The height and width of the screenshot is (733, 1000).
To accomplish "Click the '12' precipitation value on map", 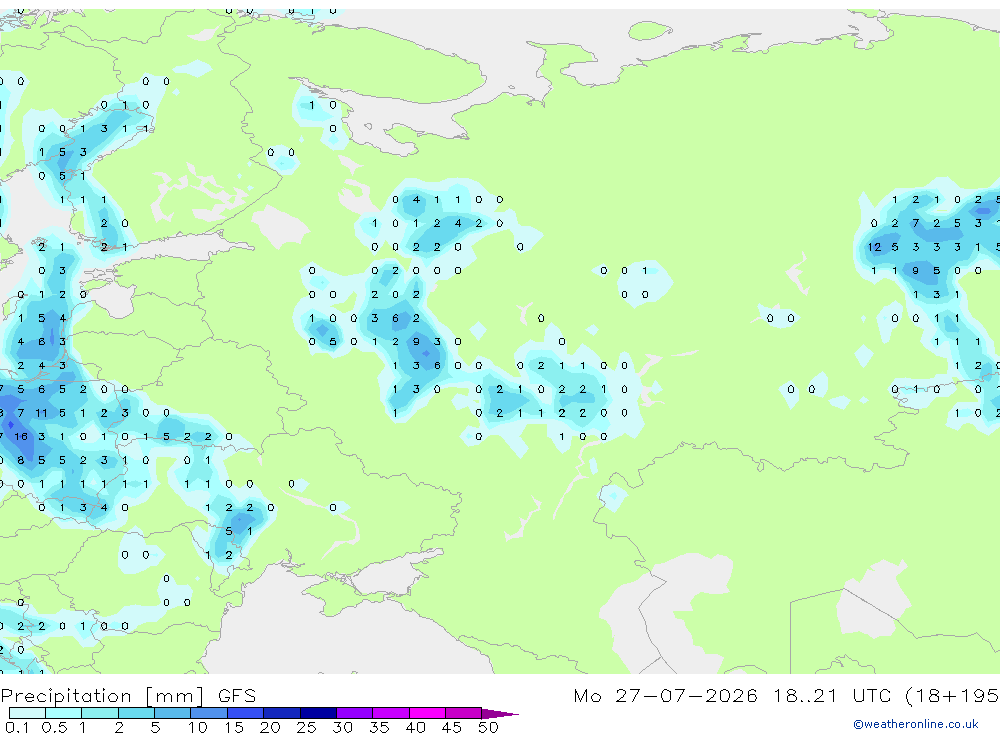I will click(874, 247).
